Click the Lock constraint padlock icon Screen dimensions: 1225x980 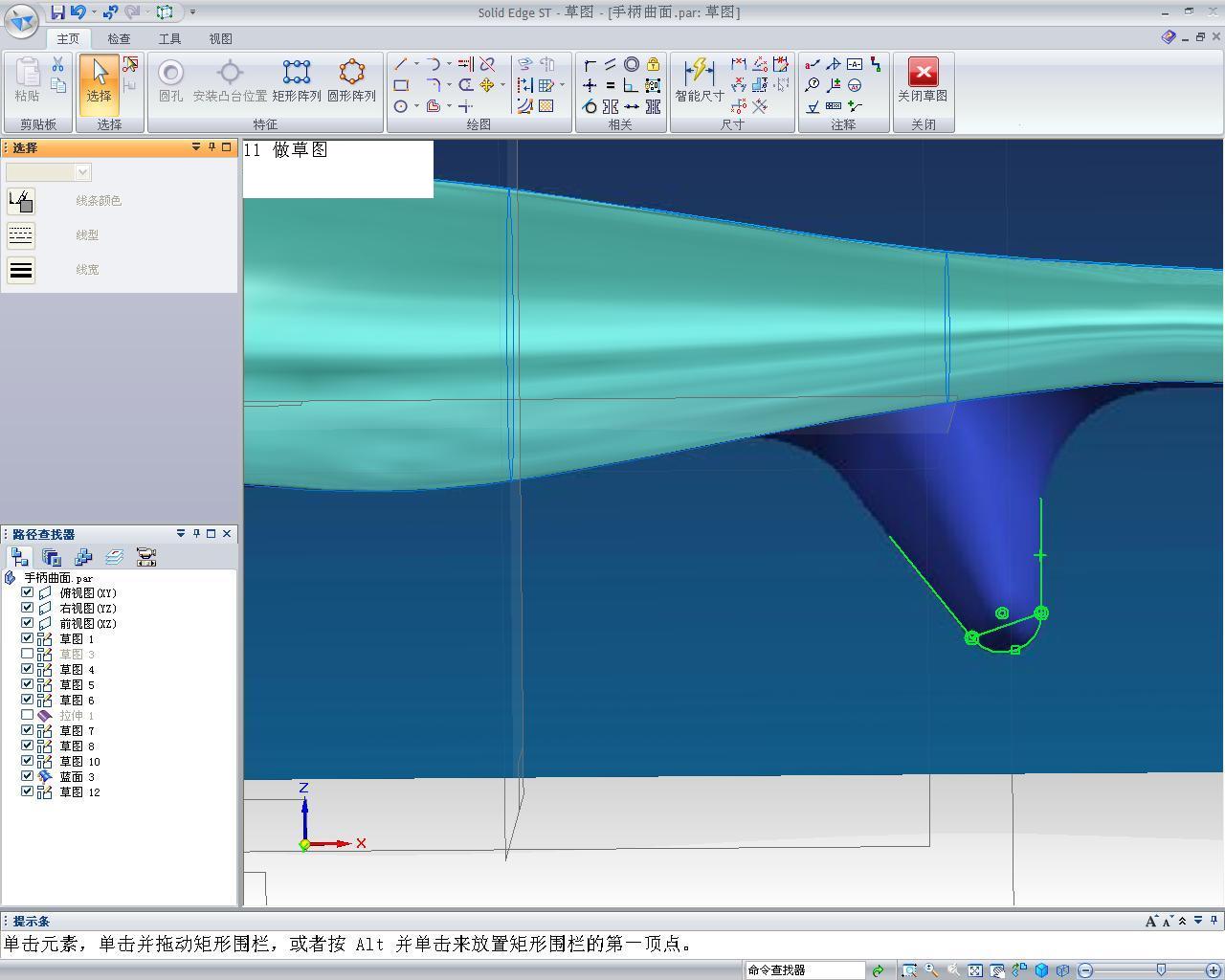coord(653,64)
